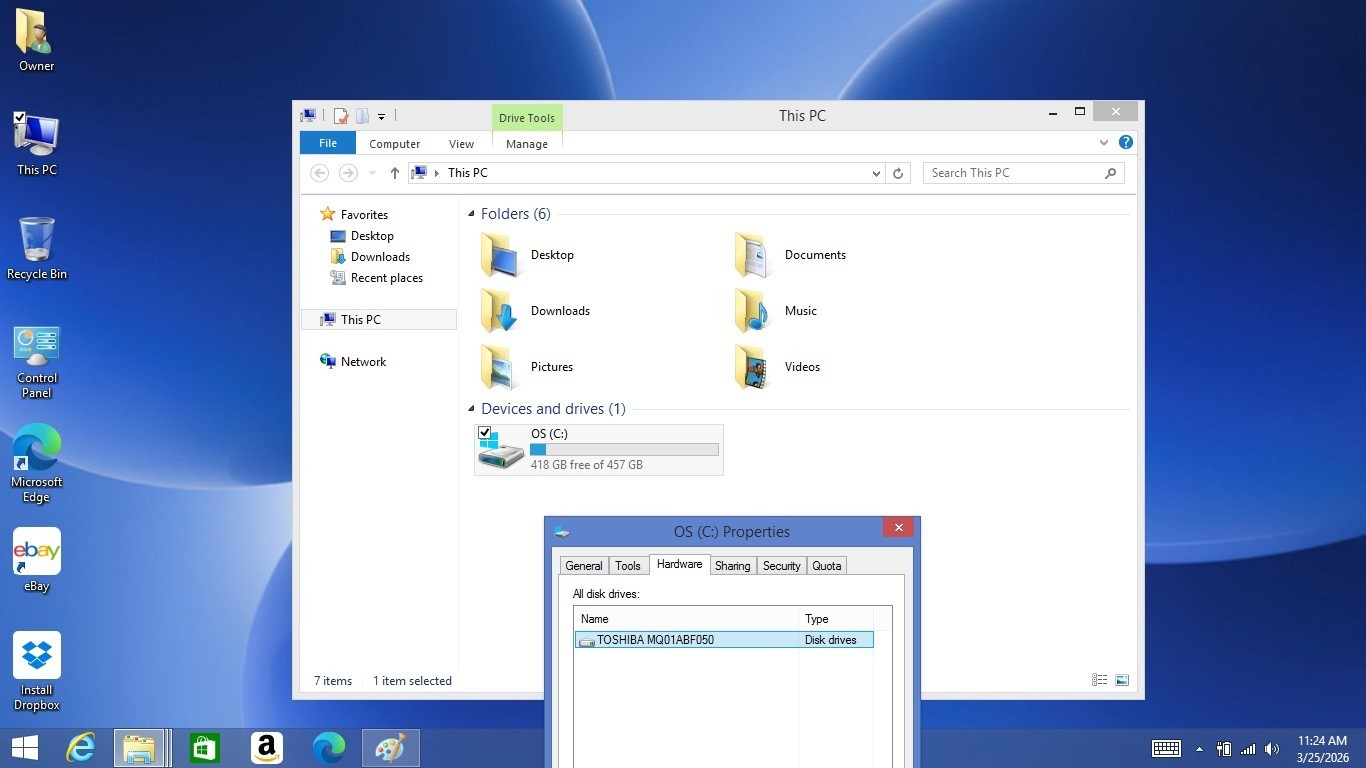Launch Internet Explorer from the taskbar

point(81,748)
